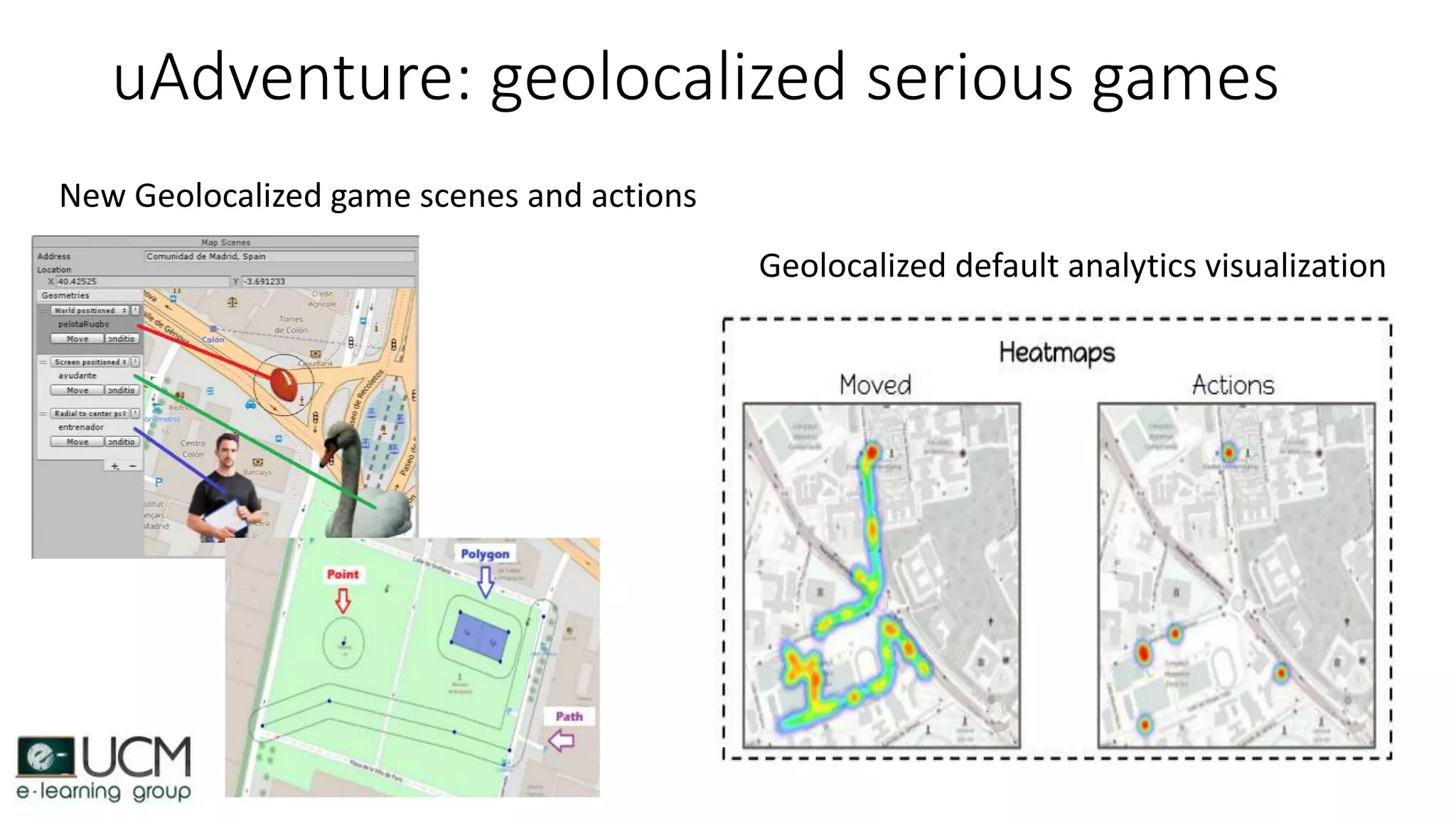Click the Move button for ayudante
Viewport: 1456px width, 819px height.
coord(77,390)
